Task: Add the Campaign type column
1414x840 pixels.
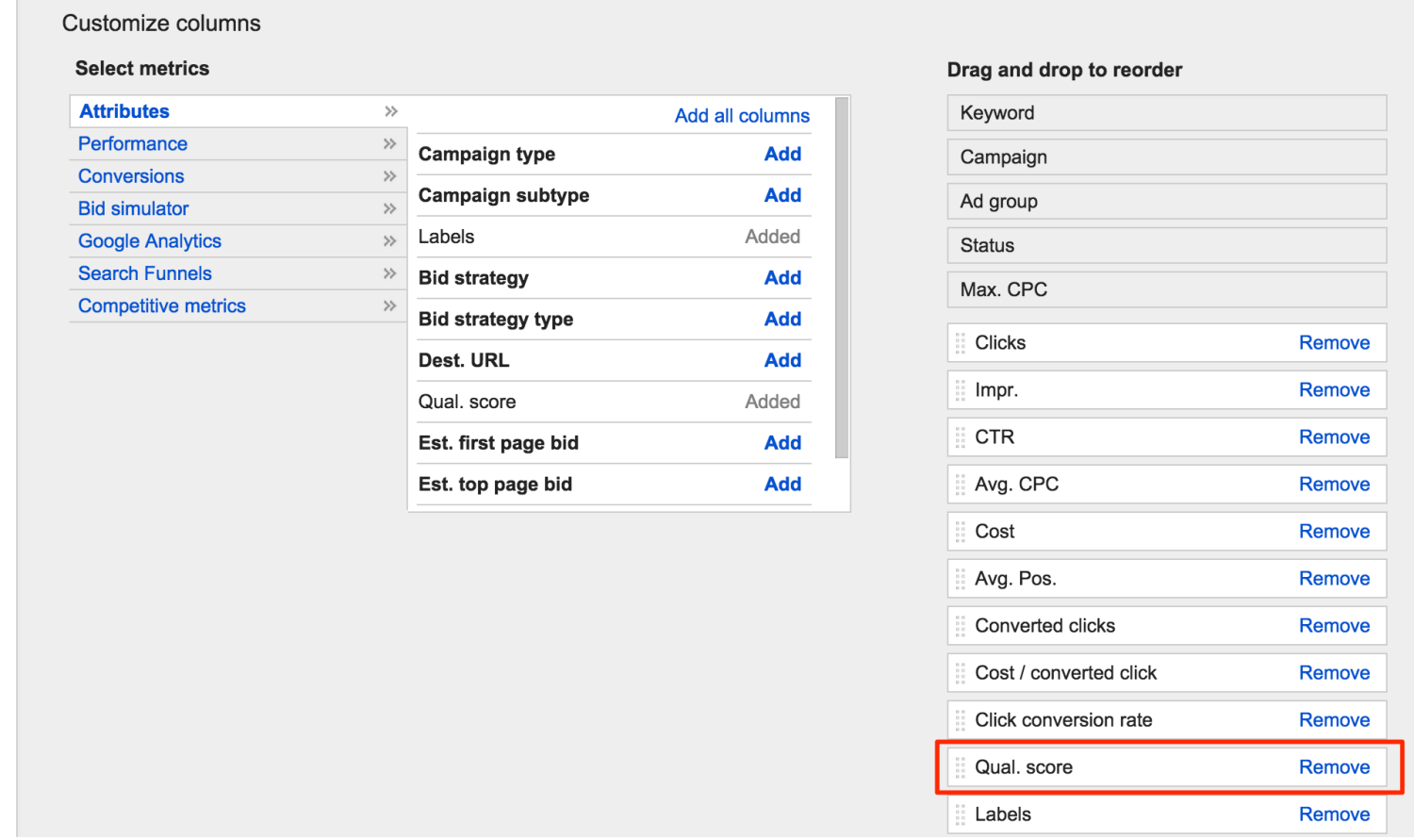Action: coord(782,155)
